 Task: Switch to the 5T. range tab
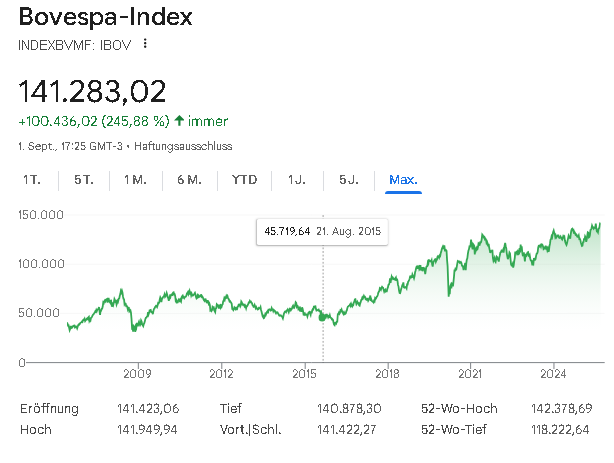tap(83, 180)
